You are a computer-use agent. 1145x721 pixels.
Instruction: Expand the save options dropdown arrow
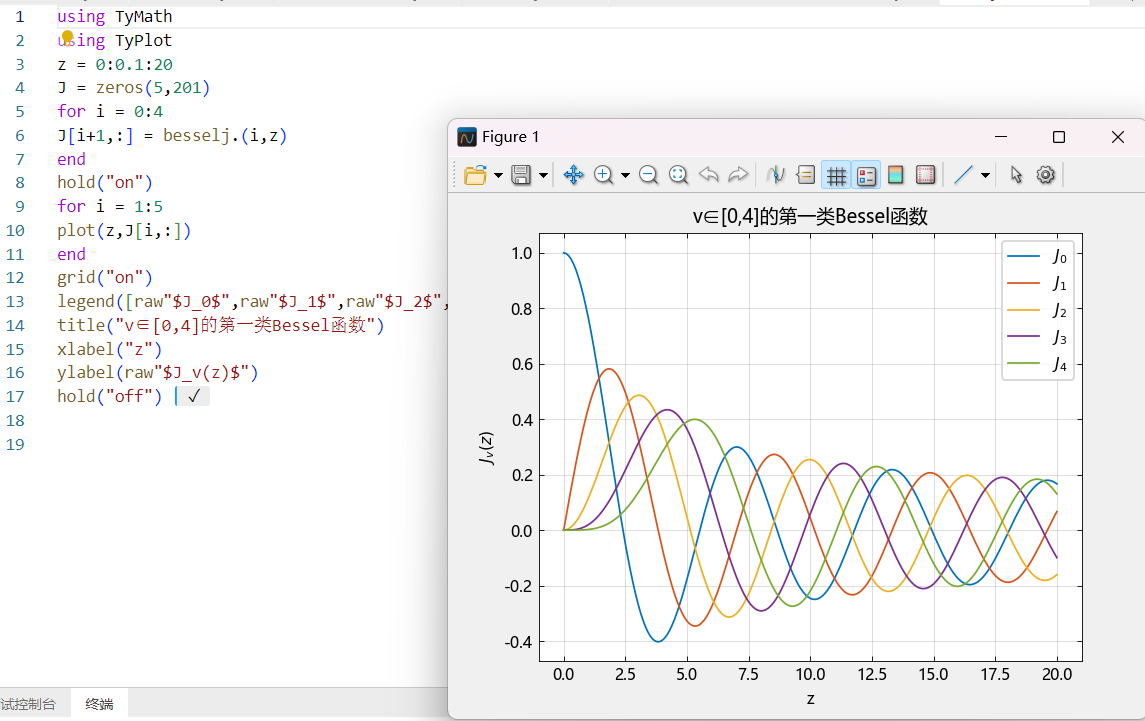[x=543, y=175]
